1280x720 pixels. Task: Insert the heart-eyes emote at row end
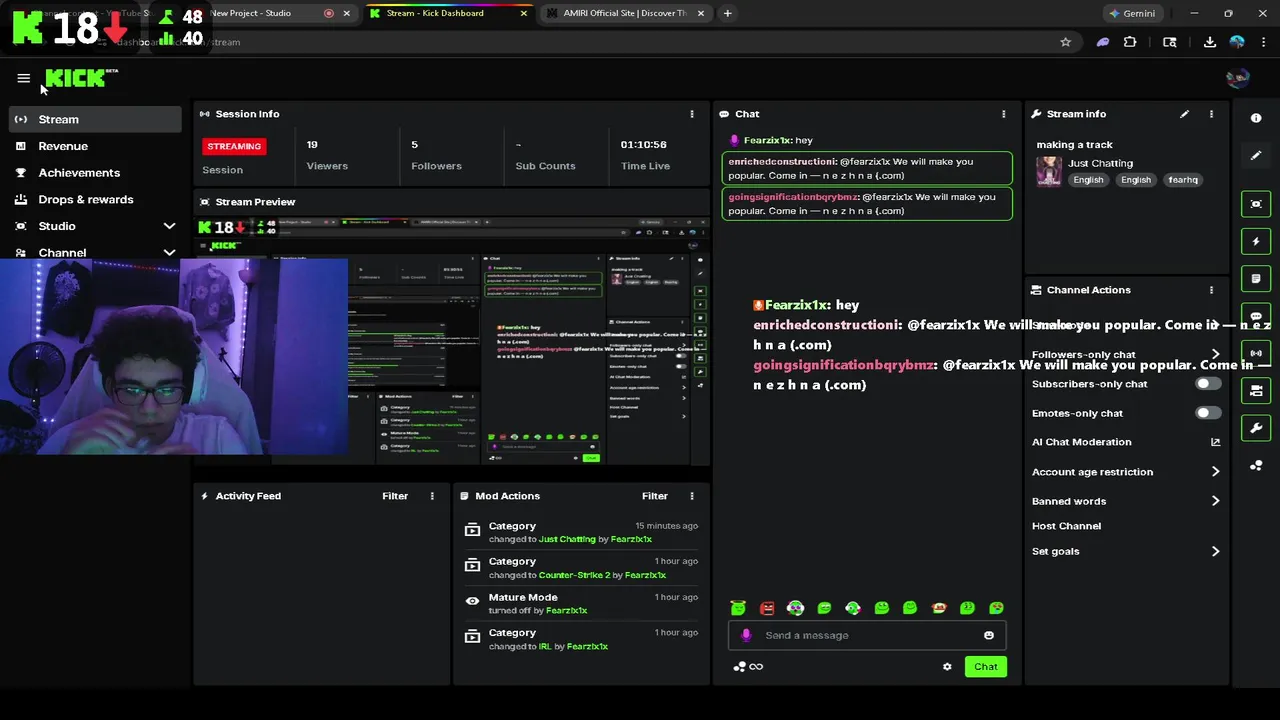996,608
